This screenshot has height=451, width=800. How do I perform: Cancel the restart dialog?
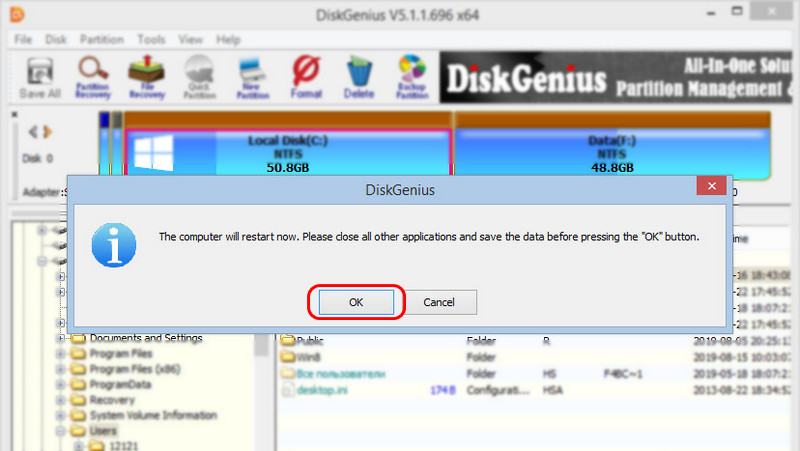click(439, 302)
